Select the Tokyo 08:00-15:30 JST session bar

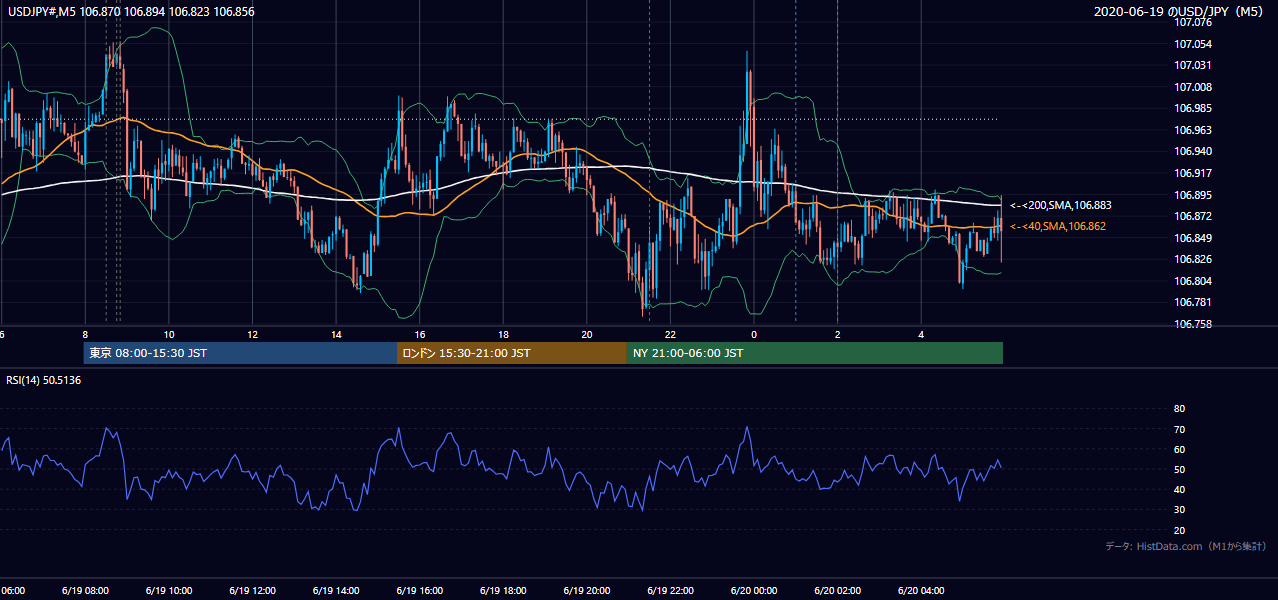[240, 353]
